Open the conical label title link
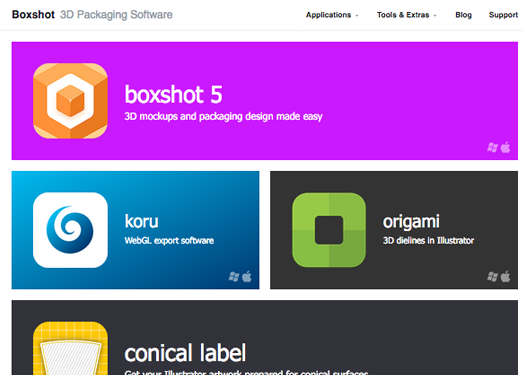The width and height of the screenshot is (523, 375). (x=185, y=353)
